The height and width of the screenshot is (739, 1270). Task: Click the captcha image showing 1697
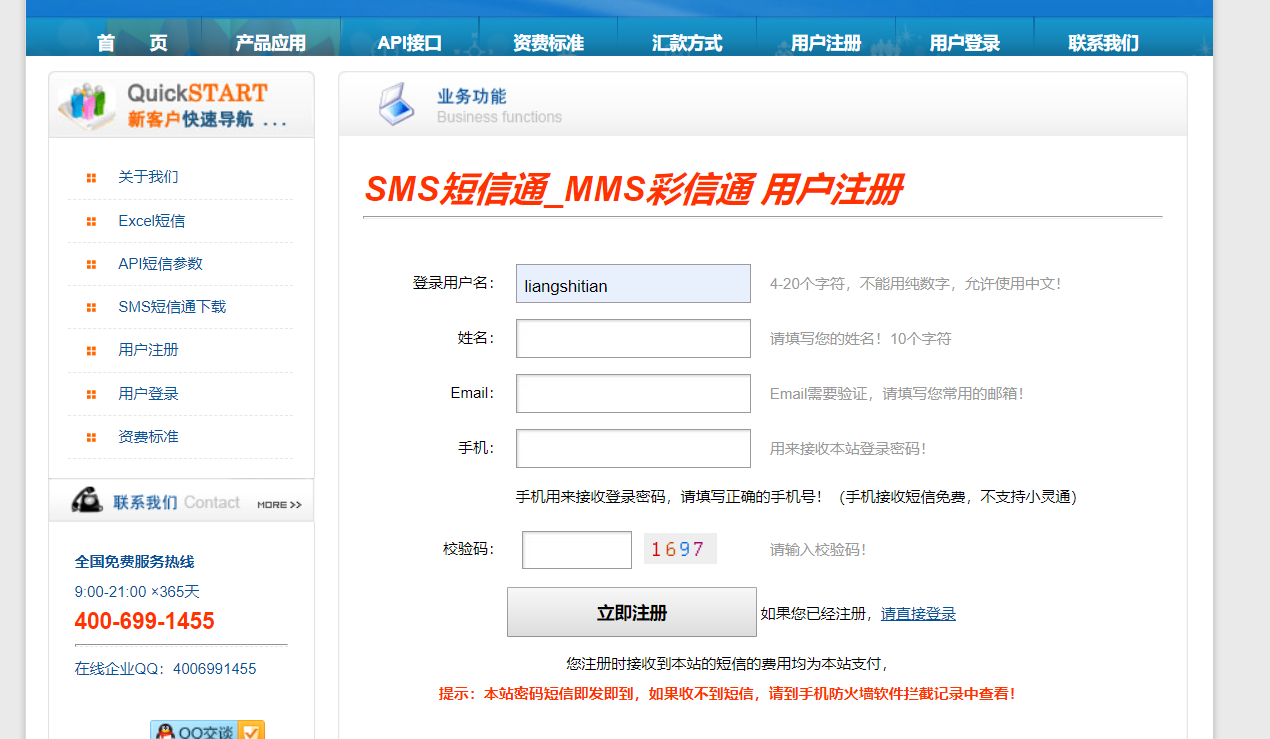[679, 548]
